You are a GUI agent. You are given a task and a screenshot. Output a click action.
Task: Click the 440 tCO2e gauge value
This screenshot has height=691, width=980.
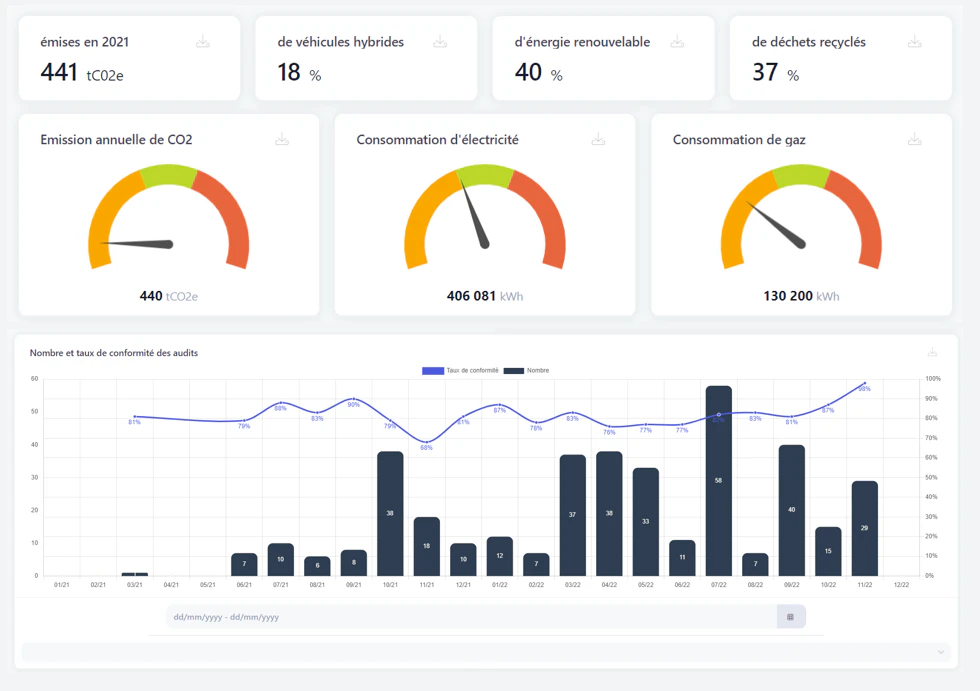click(x=167, y=295)
